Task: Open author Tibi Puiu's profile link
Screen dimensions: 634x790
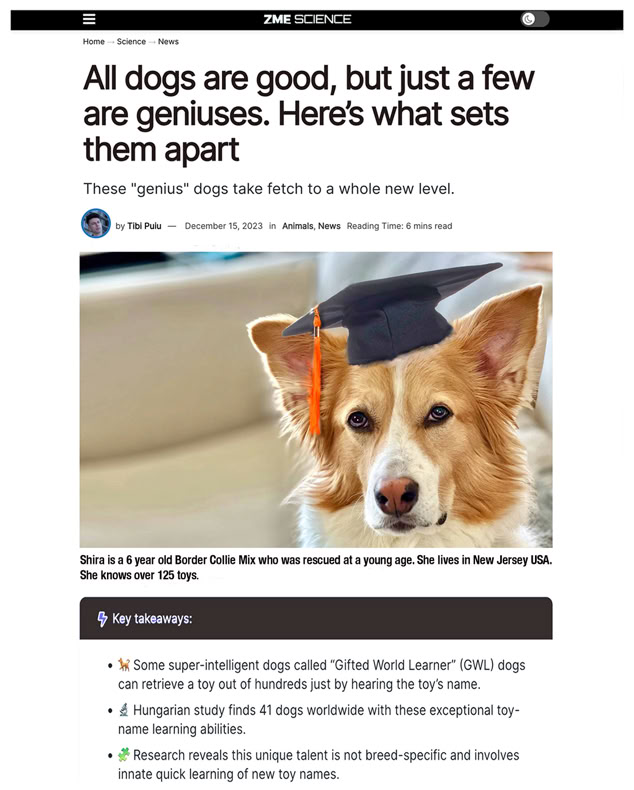Action: (144, 226)
